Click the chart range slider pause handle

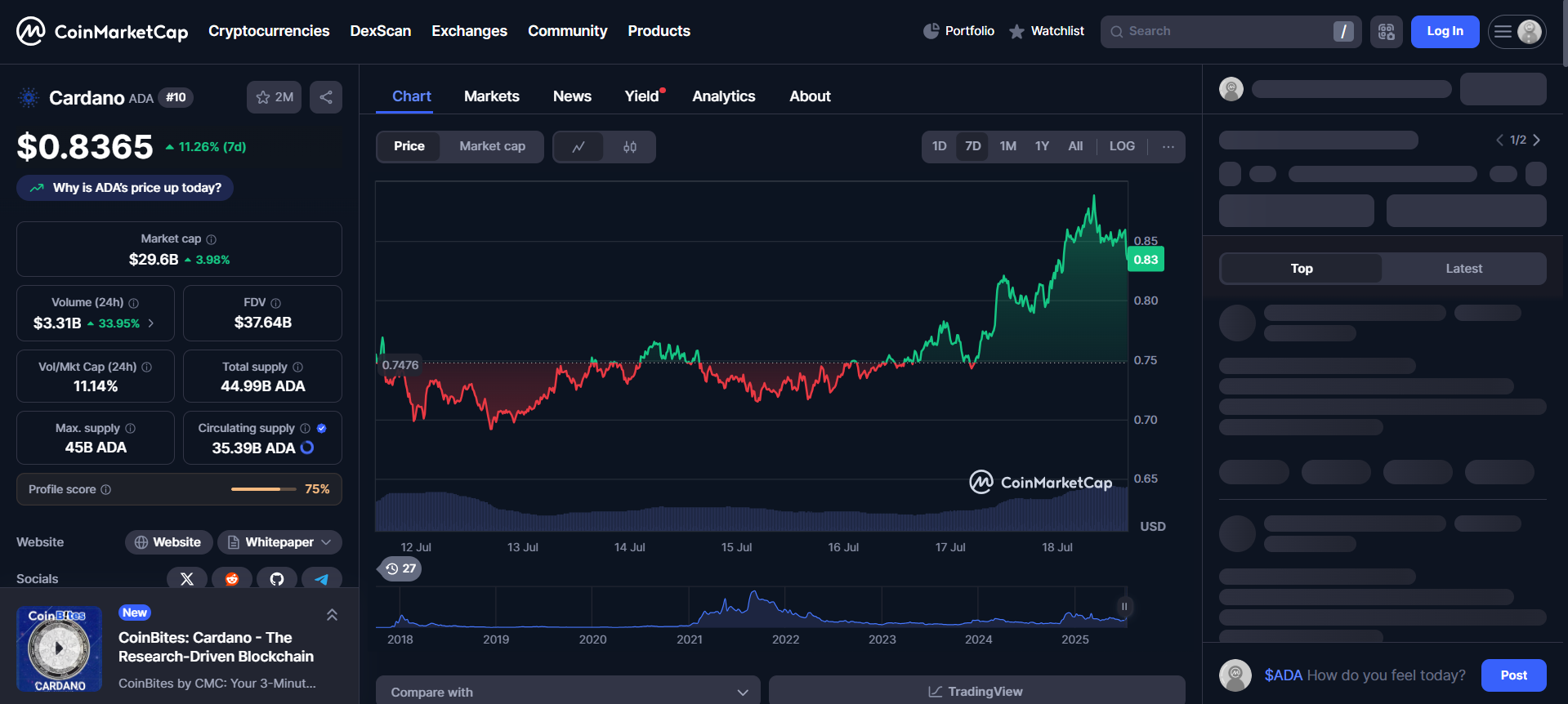tap(1124, 607)
